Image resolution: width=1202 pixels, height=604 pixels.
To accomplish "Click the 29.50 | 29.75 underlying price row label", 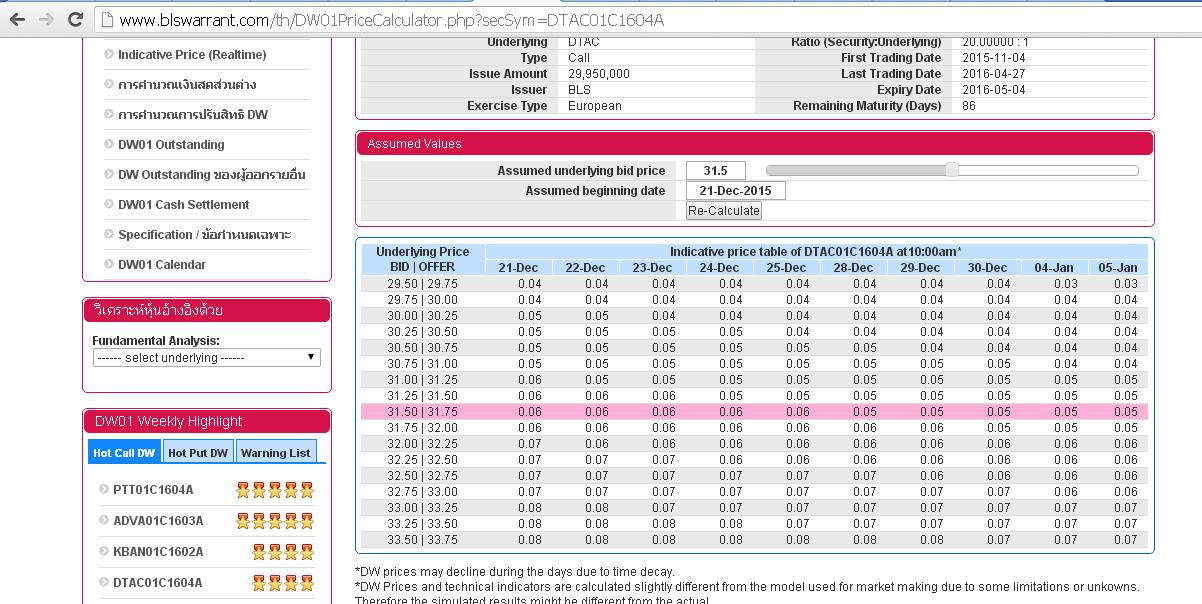I will click(422, 284).
